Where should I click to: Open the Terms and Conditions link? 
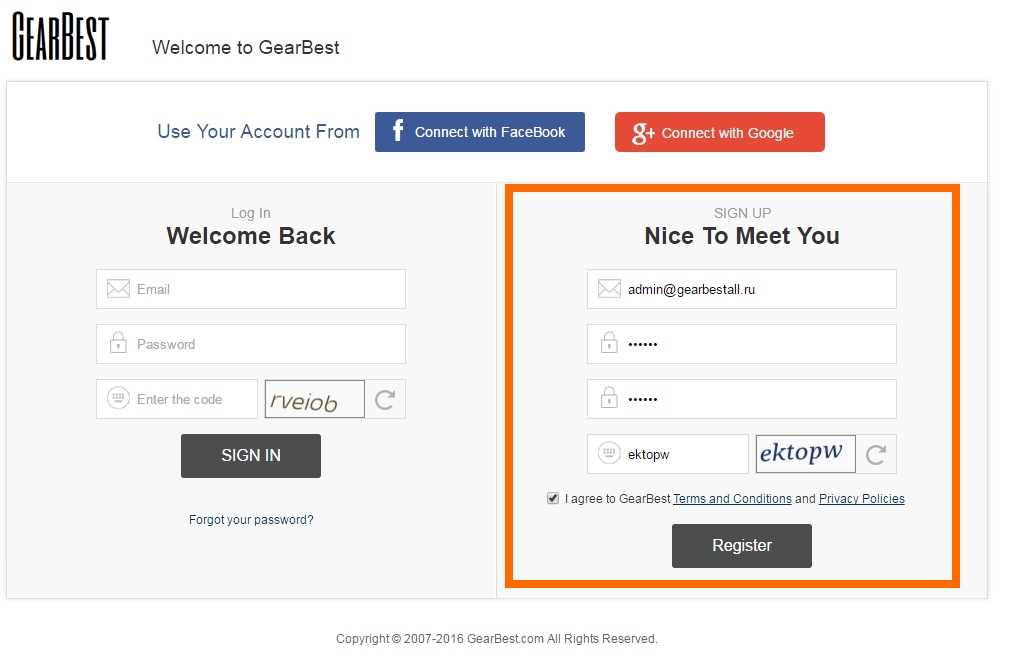(732, 499)
